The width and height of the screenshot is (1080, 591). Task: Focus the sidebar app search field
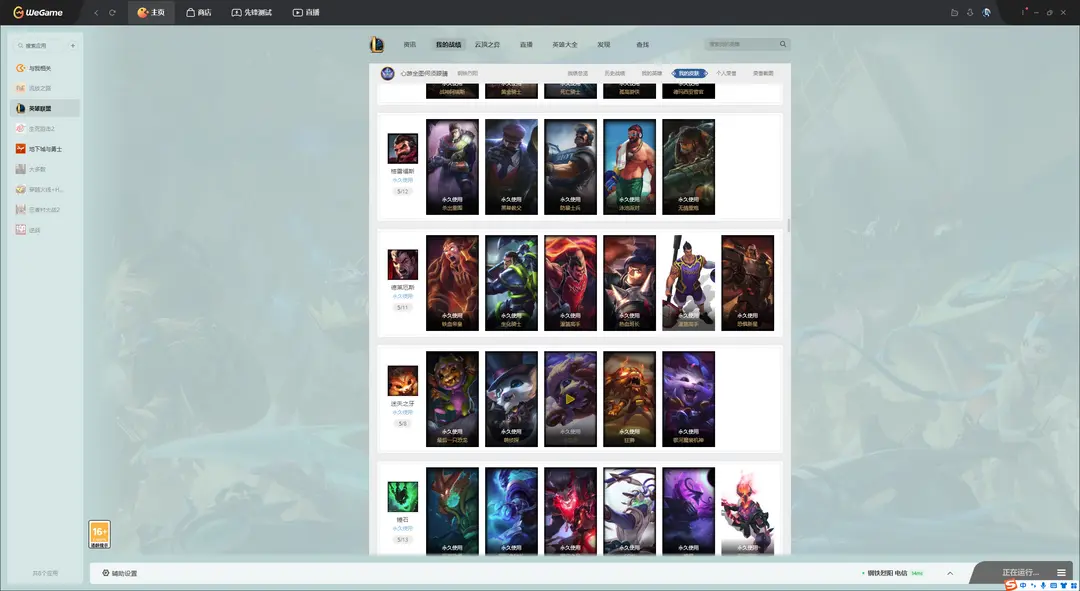tap(39, 45)
